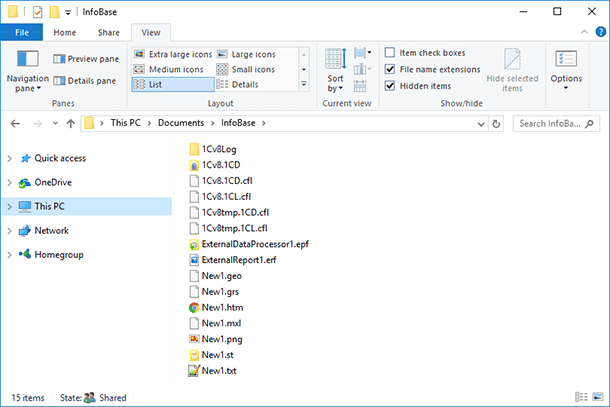
Task: Choose Small icons layout
Action: [x=246, y=69]
